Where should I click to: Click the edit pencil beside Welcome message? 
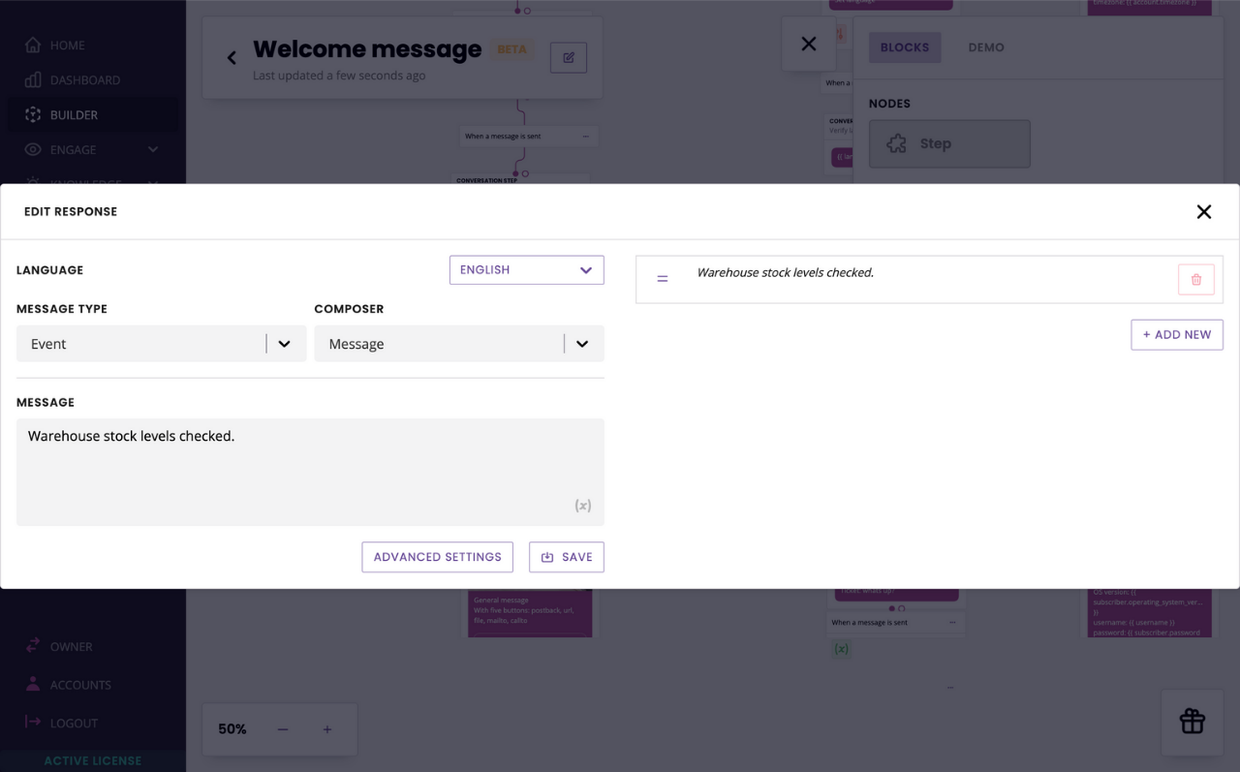[x=568, y=57]
